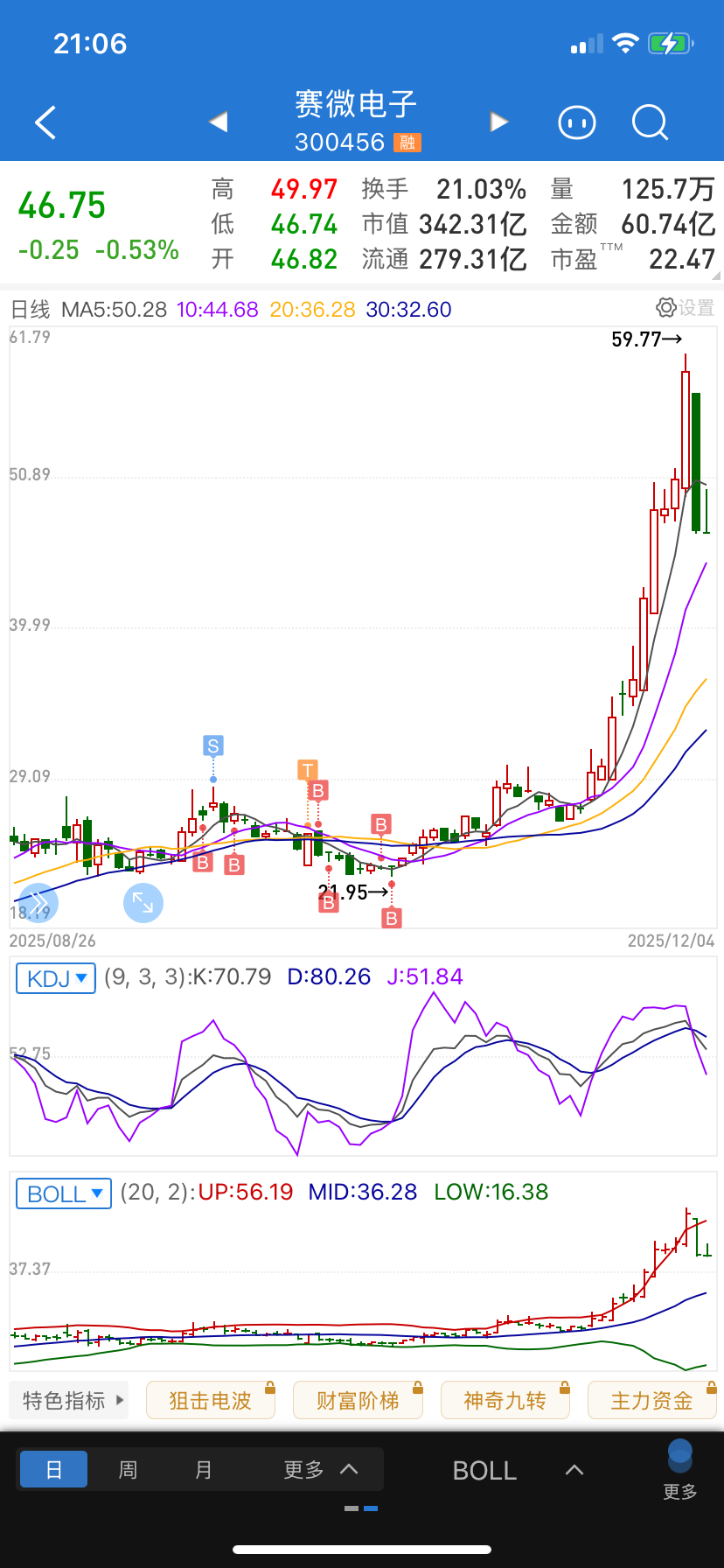The image size is (724, 1568).
Task: Tap the orange T marker on chart
Action: (307, 770)
